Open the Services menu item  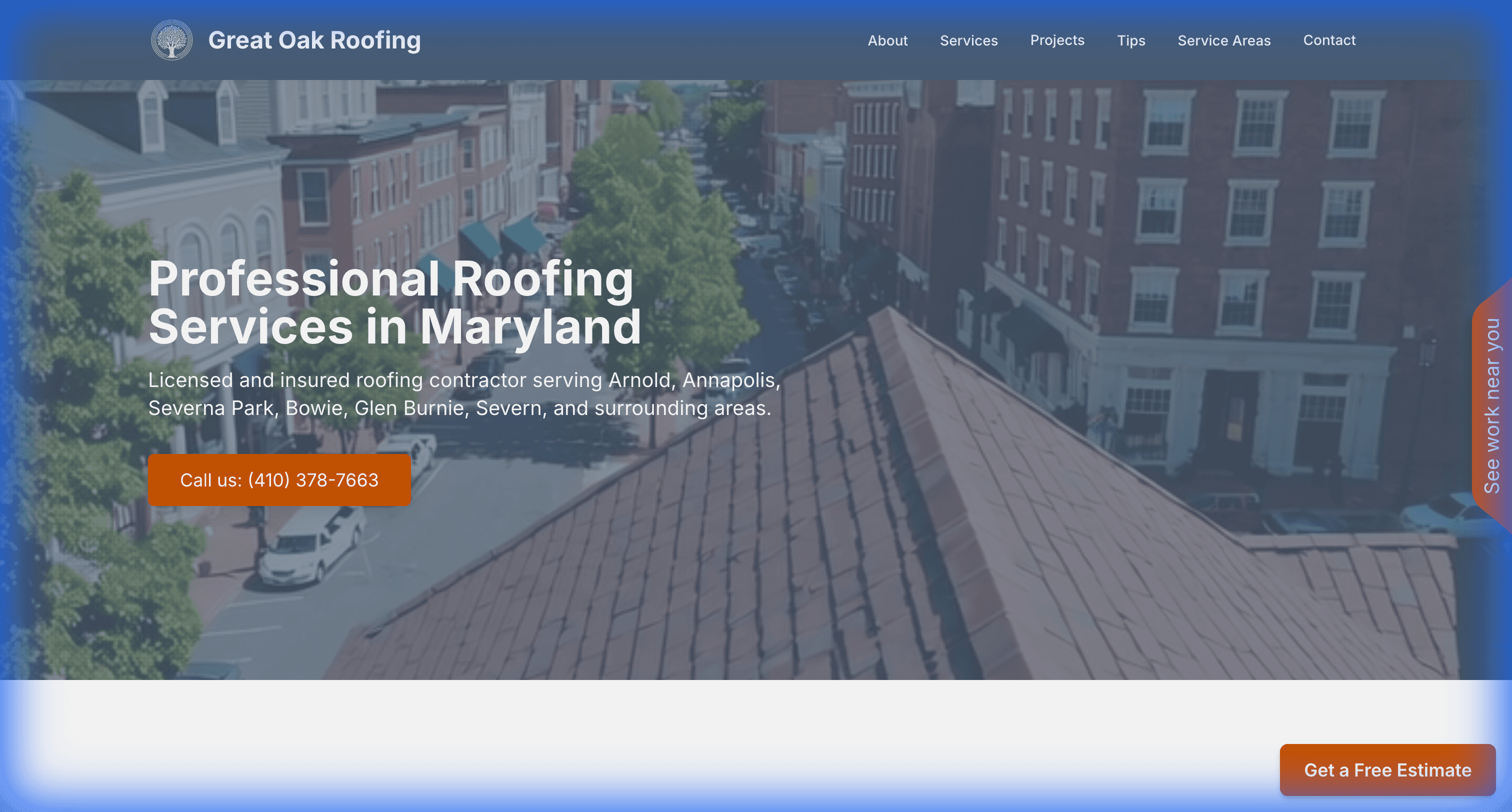[x=968, y=40]
